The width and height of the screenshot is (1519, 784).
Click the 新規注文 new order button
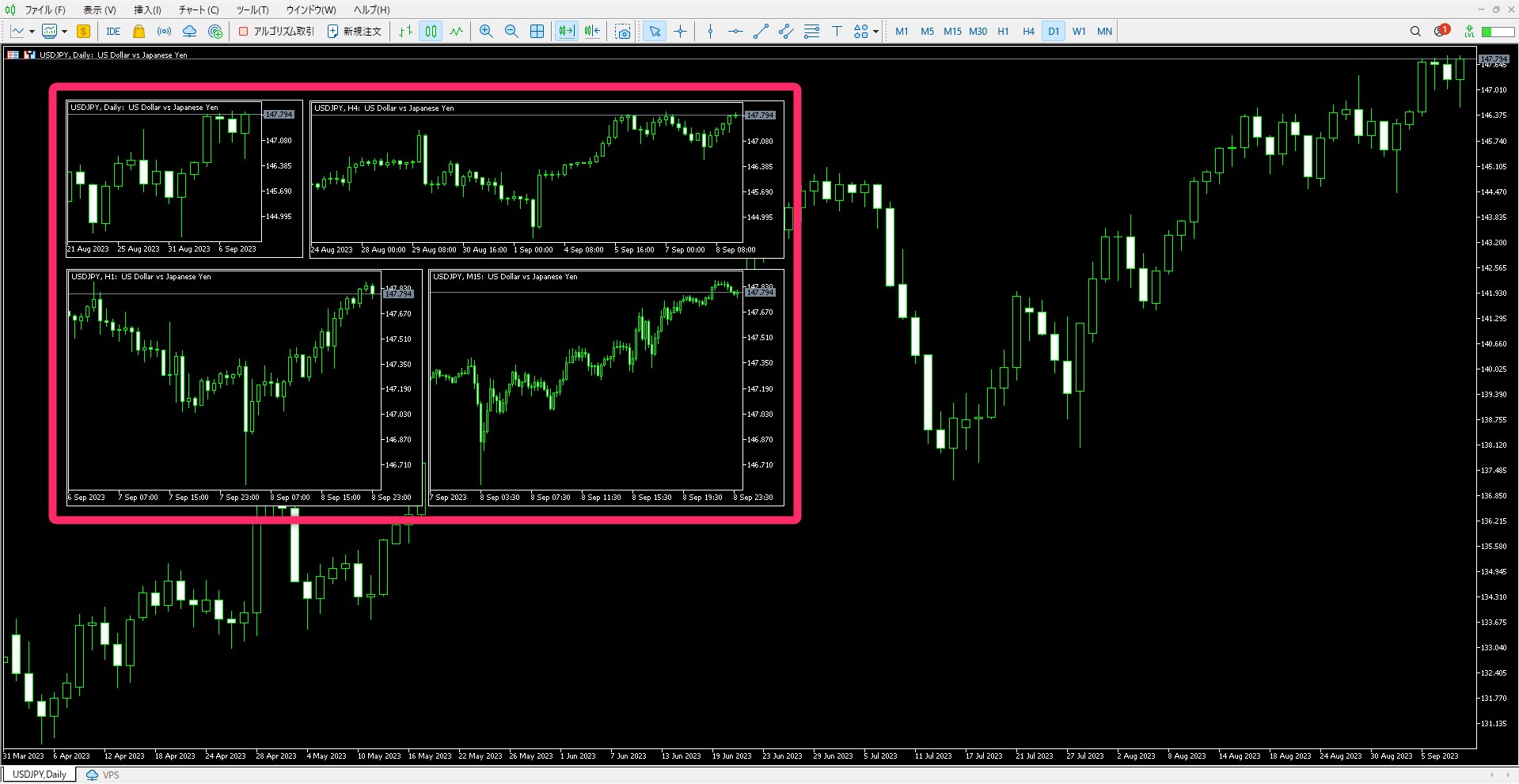[355, 32]
